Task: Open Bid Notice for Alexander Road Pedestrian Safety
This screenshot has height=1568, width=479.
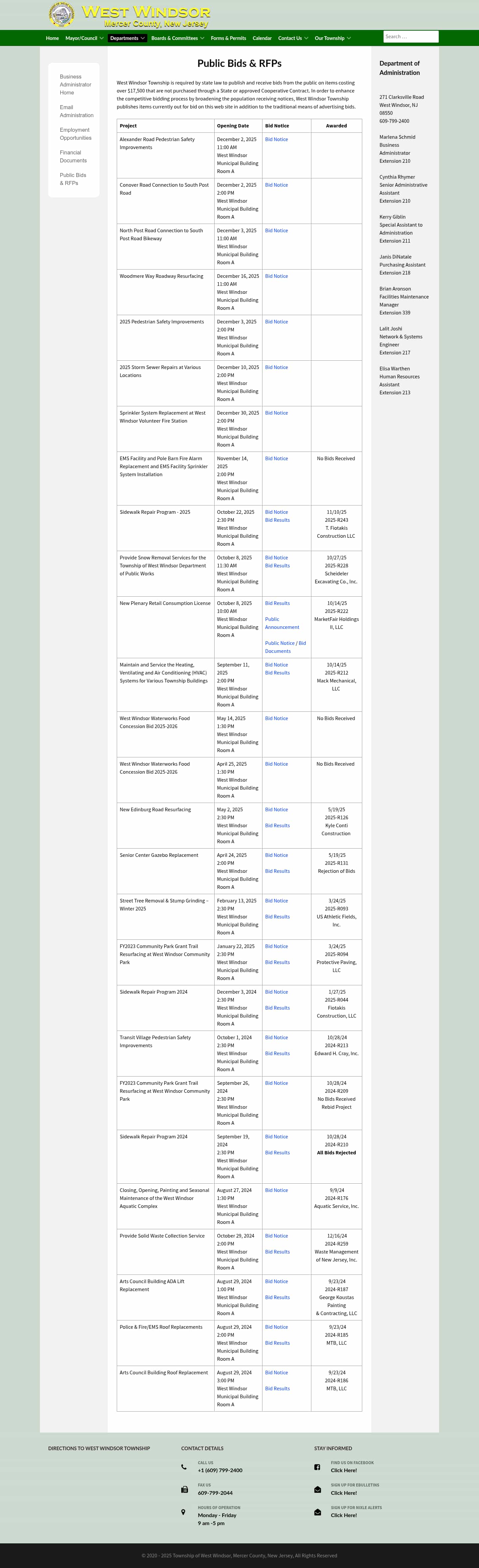Action: [x=276, y=139]
